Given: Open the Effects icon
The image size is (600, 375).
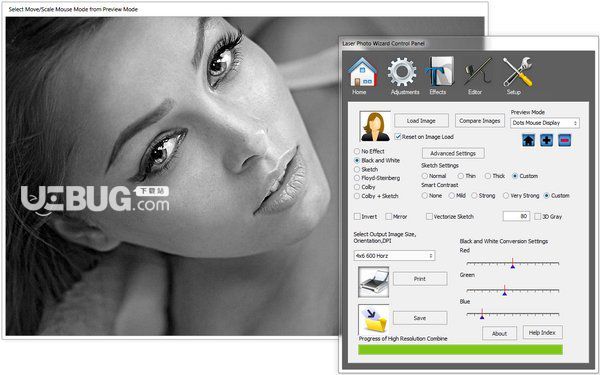Looking at the screenshot, I should coord(439,72).
